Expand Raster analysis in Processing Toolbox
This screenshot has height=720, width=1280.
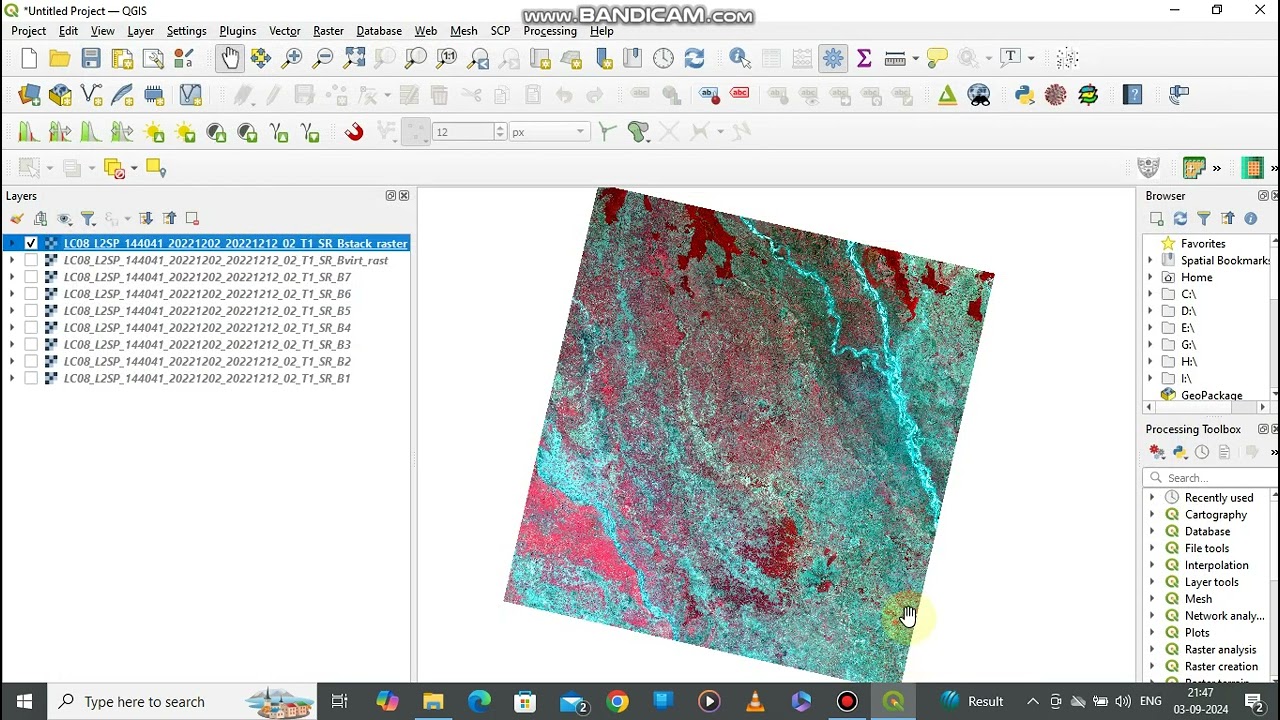click(1152, 650)
